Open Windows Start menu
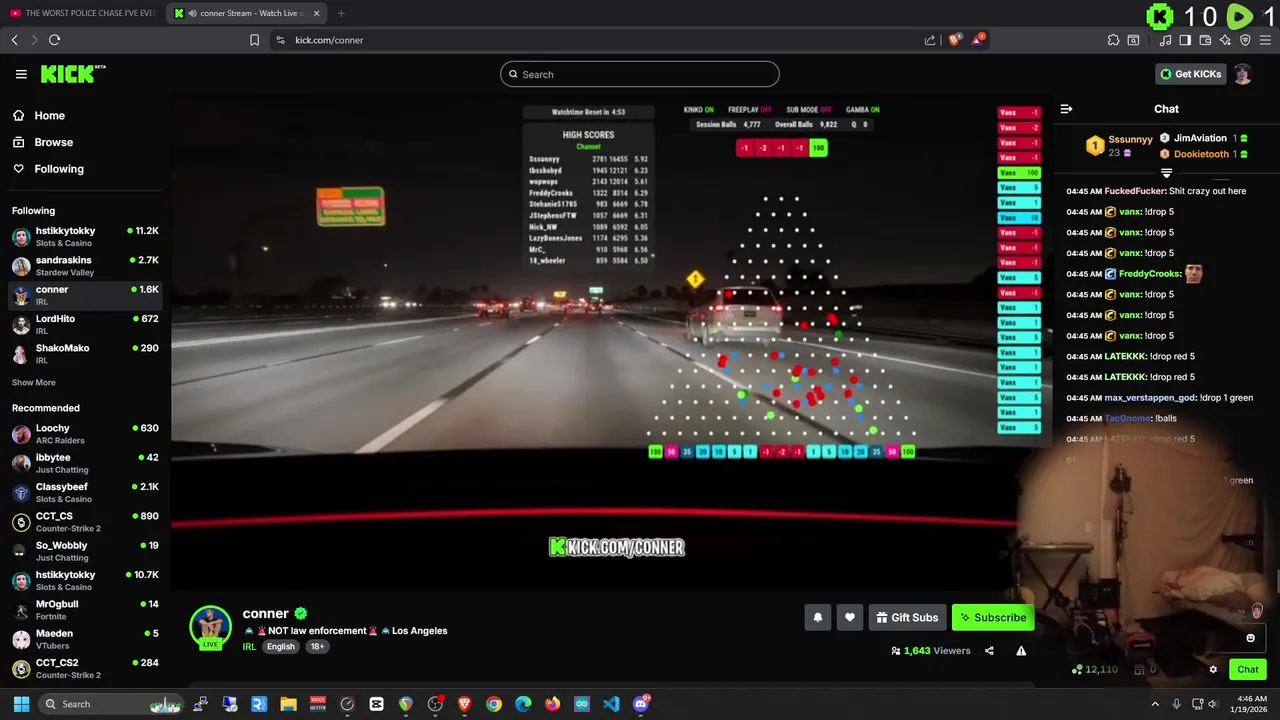Viewport: 1280px width, 720px height. pos(21,704)
